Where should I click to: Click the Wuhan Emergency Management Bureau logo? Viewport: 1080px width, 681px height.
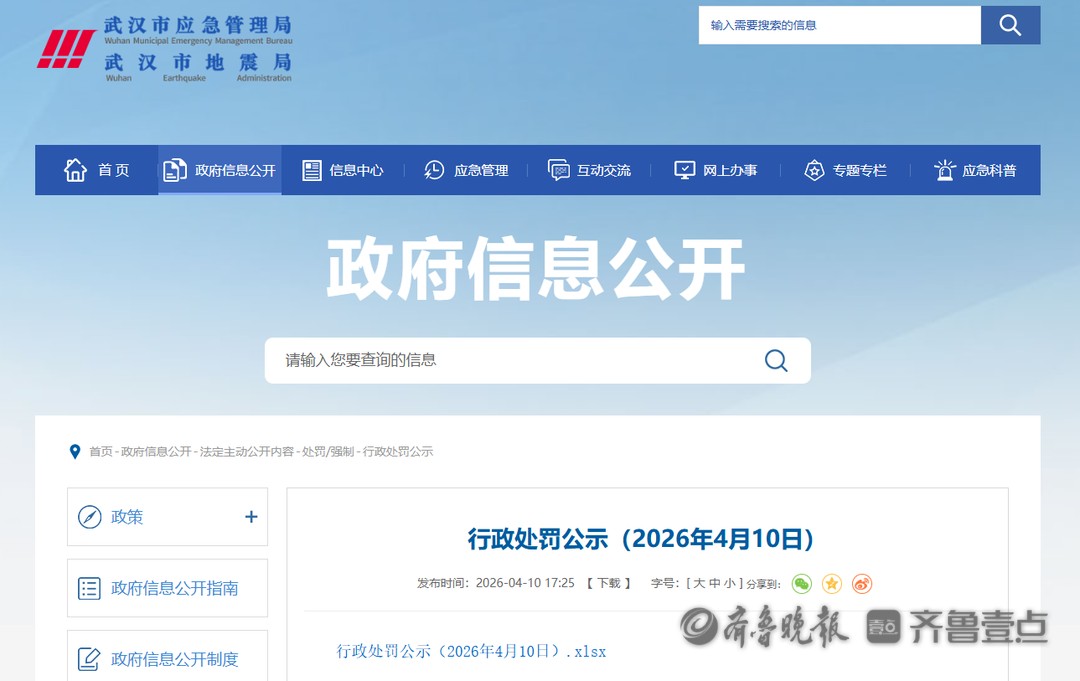pos(165,48)
